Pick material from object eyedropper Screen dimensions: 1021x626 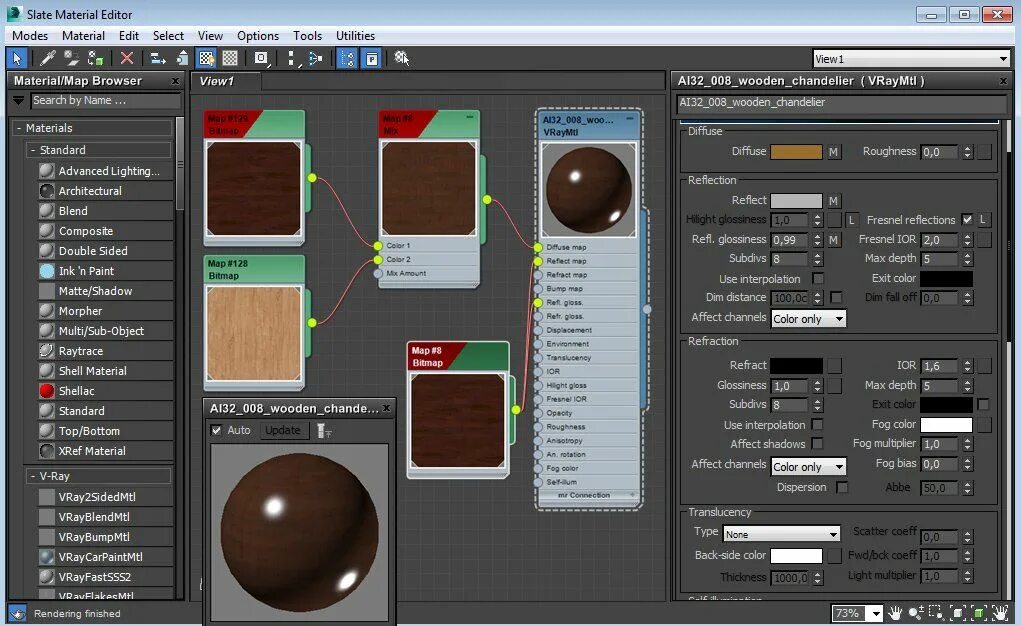click(48, 58)
